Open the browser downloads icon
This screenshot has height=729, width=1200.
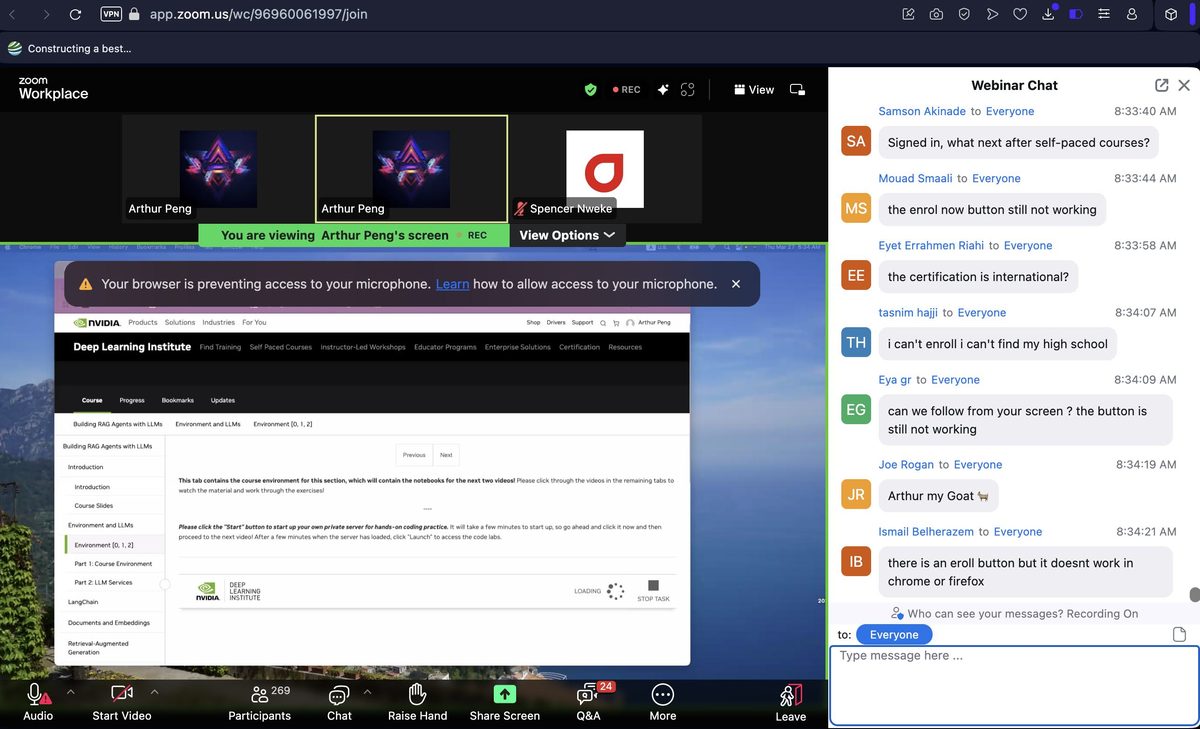pos(1049,14)
